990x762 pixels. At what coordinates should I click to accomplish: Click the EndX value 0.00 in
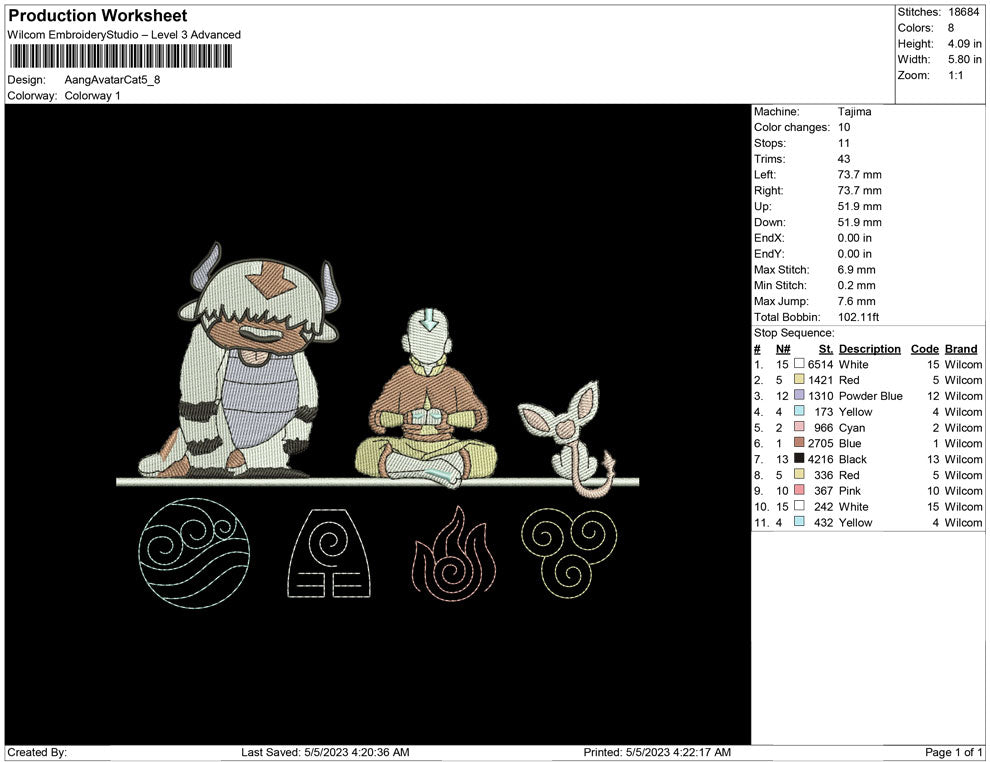pyautogui.click(x=854, y=238)
